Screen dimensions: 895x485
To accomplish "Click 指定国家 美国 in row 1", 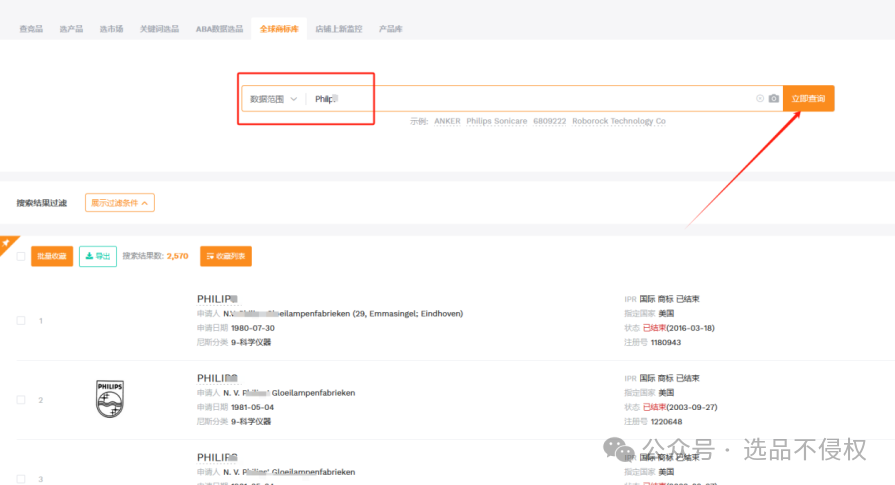I will tap(649, 314).
